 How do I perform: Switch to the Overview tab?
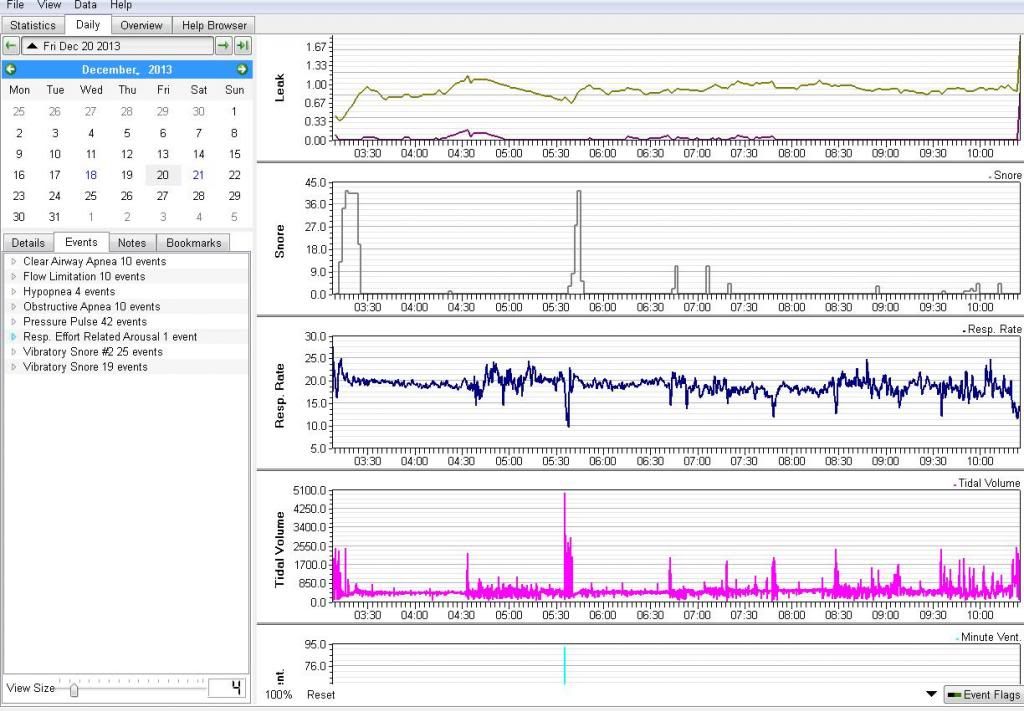point(141,25)
